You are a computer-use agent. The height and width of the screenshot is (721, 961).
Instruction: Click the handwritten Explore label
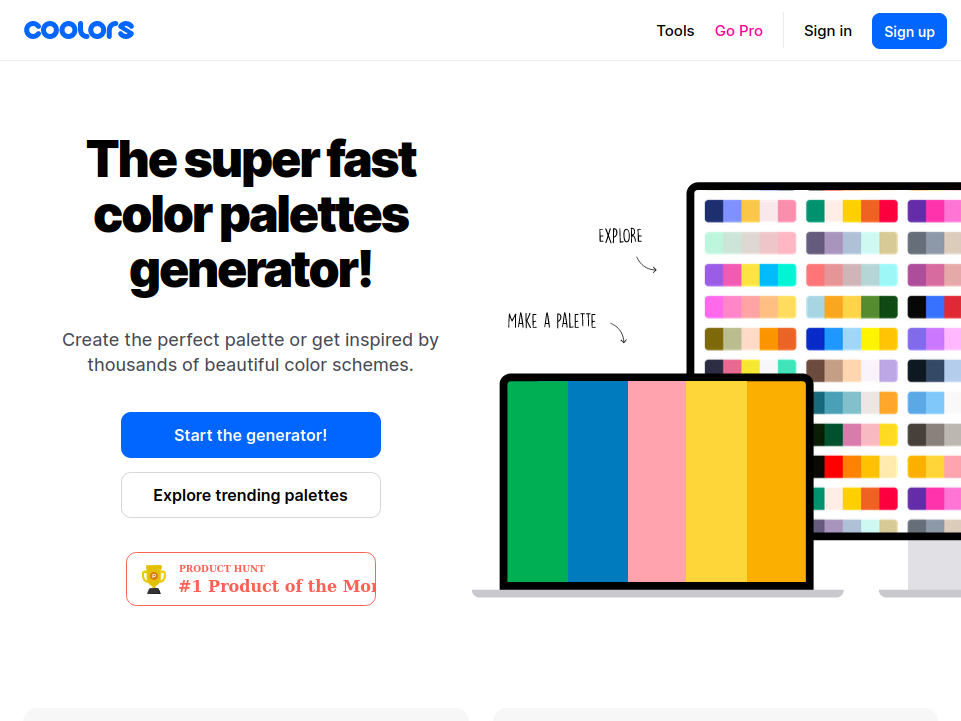click(620, 236)
